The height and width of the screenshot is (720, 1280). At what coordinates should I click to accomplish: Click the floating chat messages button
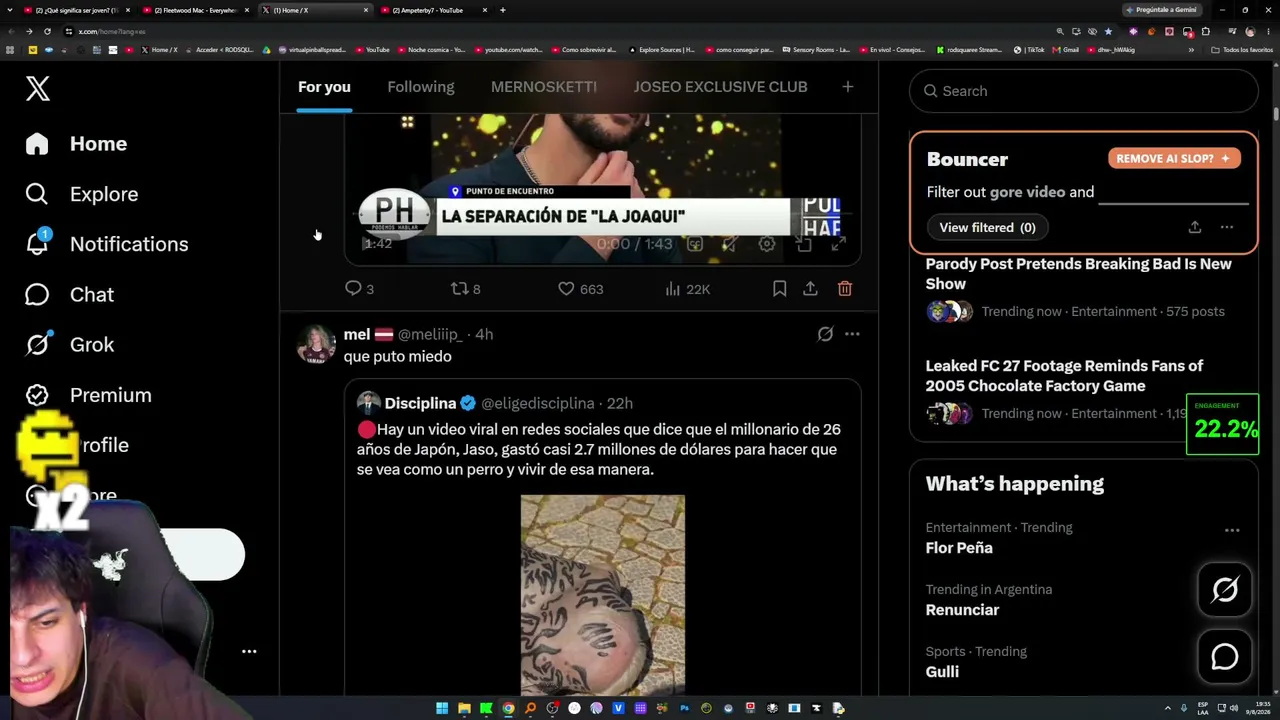1225,657
